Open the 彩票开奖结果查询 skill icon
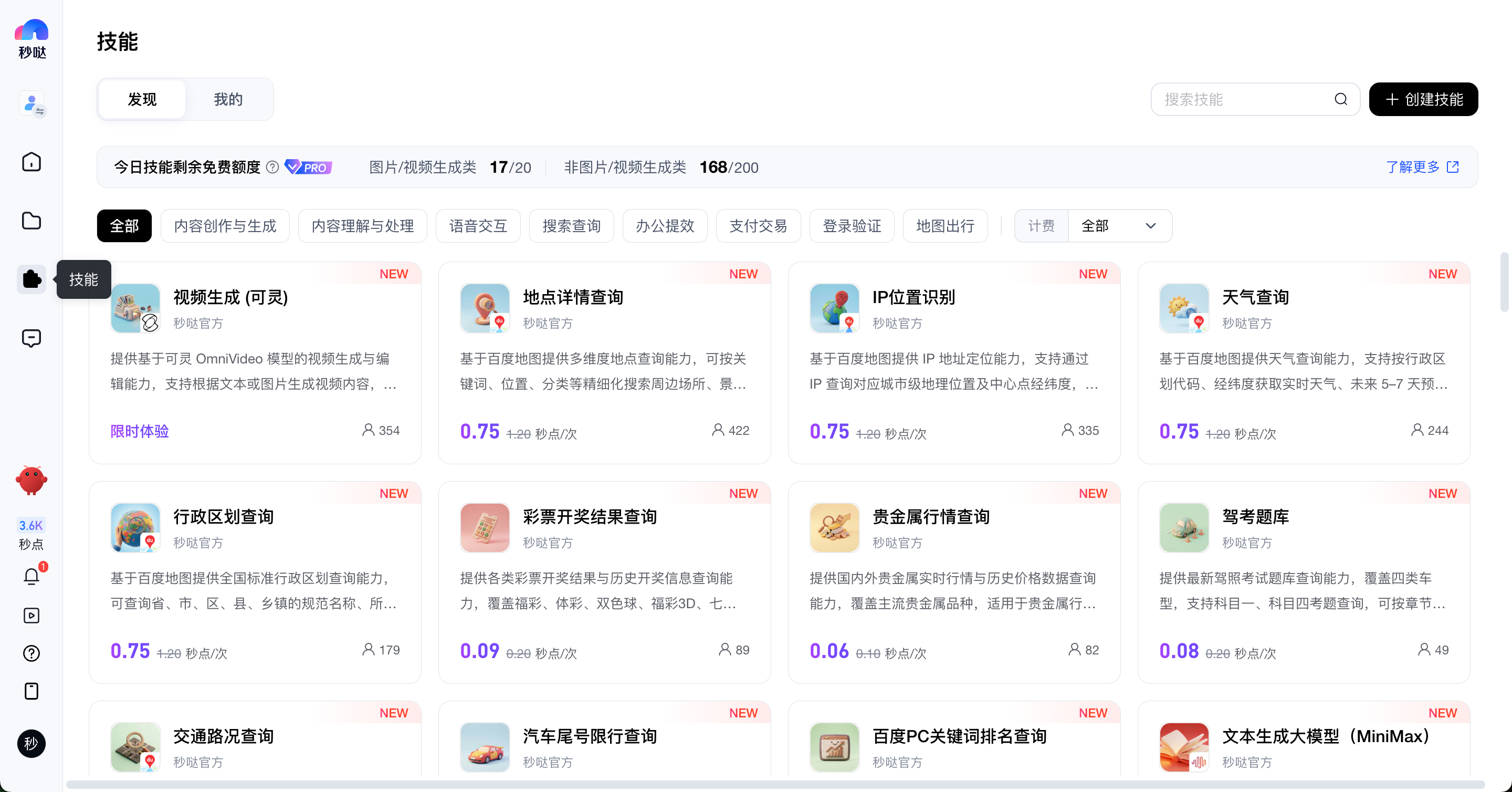This screenshot has width=1512, height=792. pos(485,528)
